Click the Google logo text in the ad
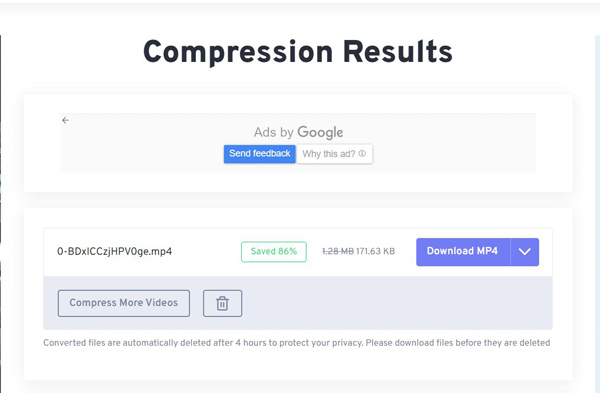 pyautogui.click(x=320, y=132)
